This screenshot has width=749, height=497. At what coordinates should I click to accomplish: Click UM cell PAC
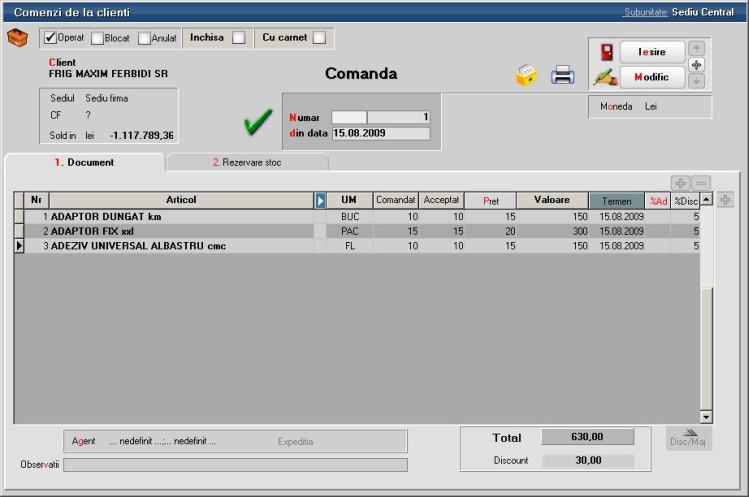(x=350, y=231)
